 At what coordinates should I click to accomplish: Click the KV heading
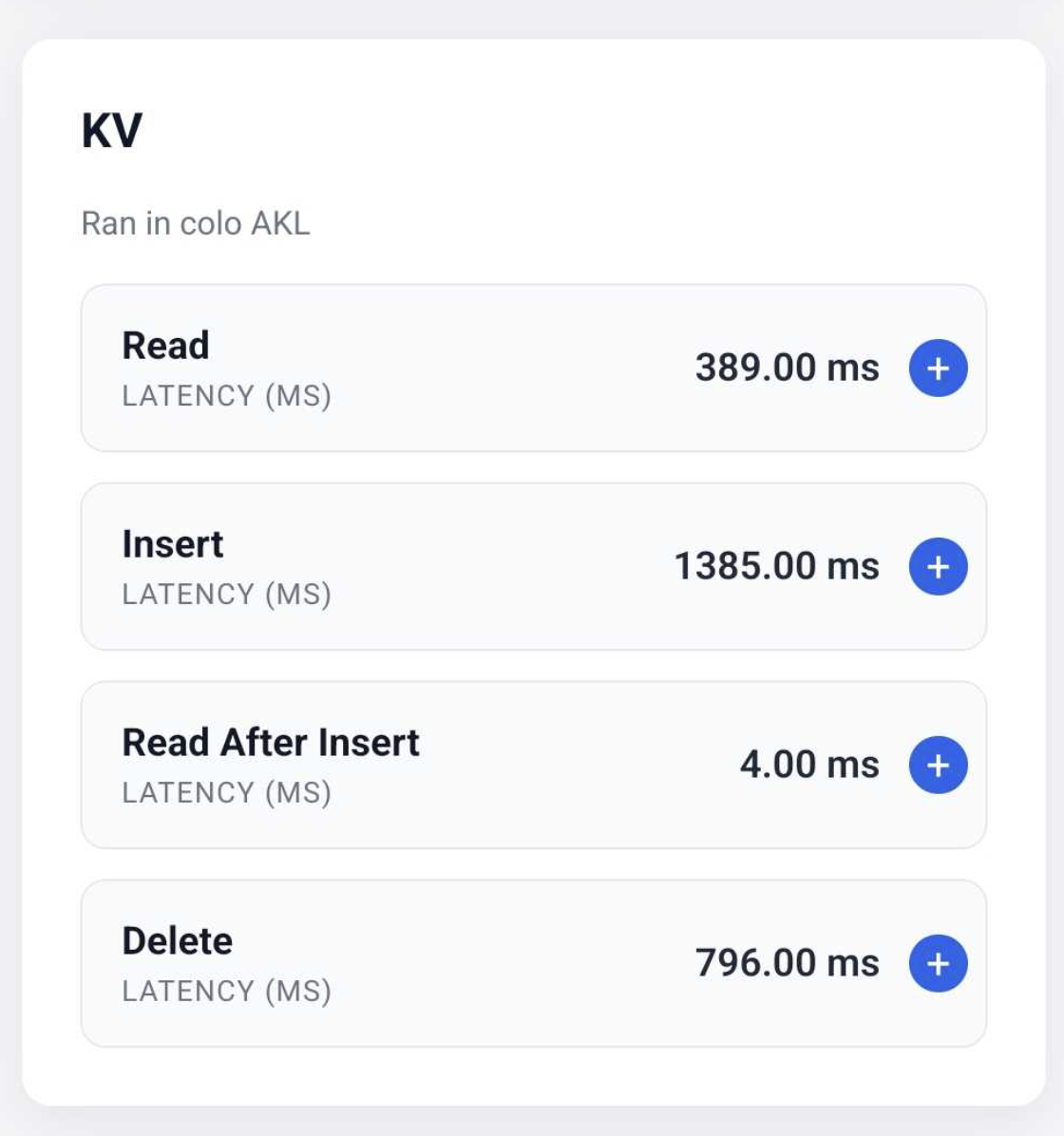[112, 130]
